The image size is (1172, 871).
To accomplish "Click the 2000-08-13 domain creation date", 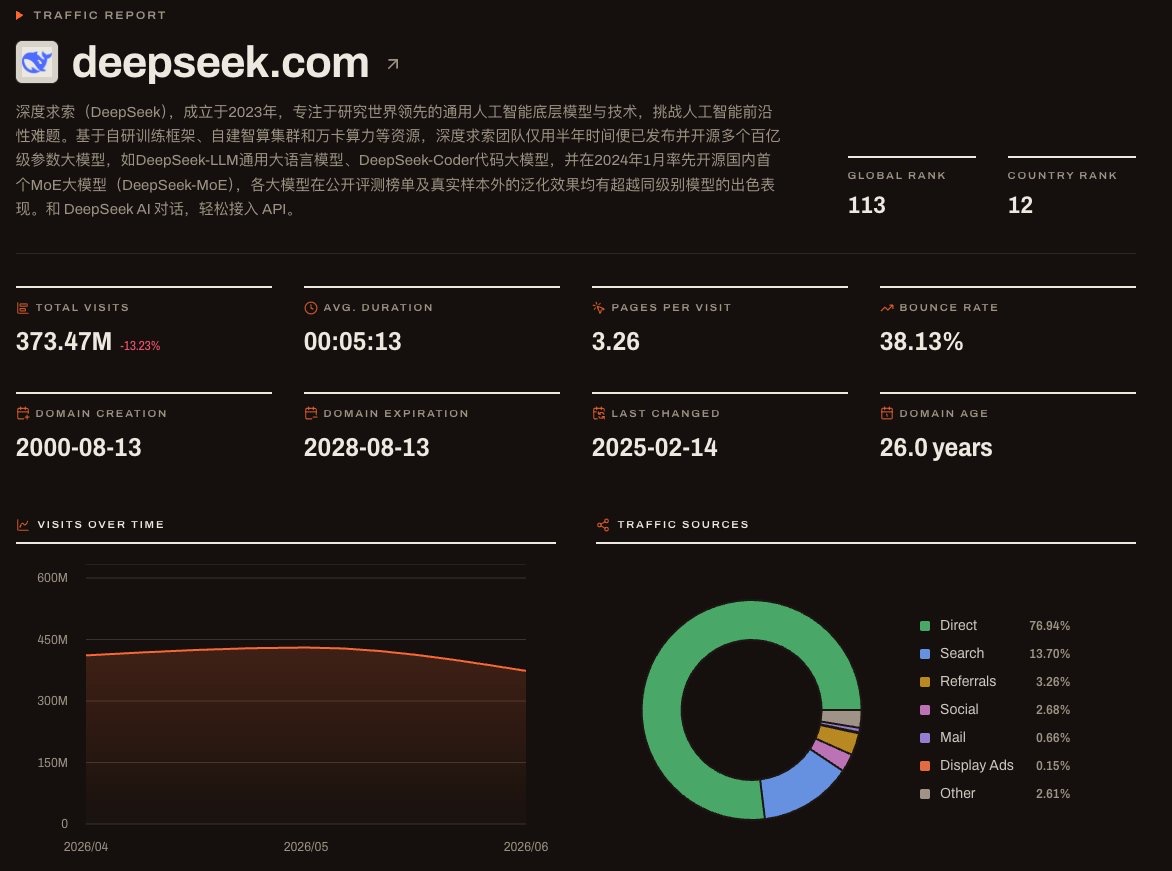I will pos(78,448).
